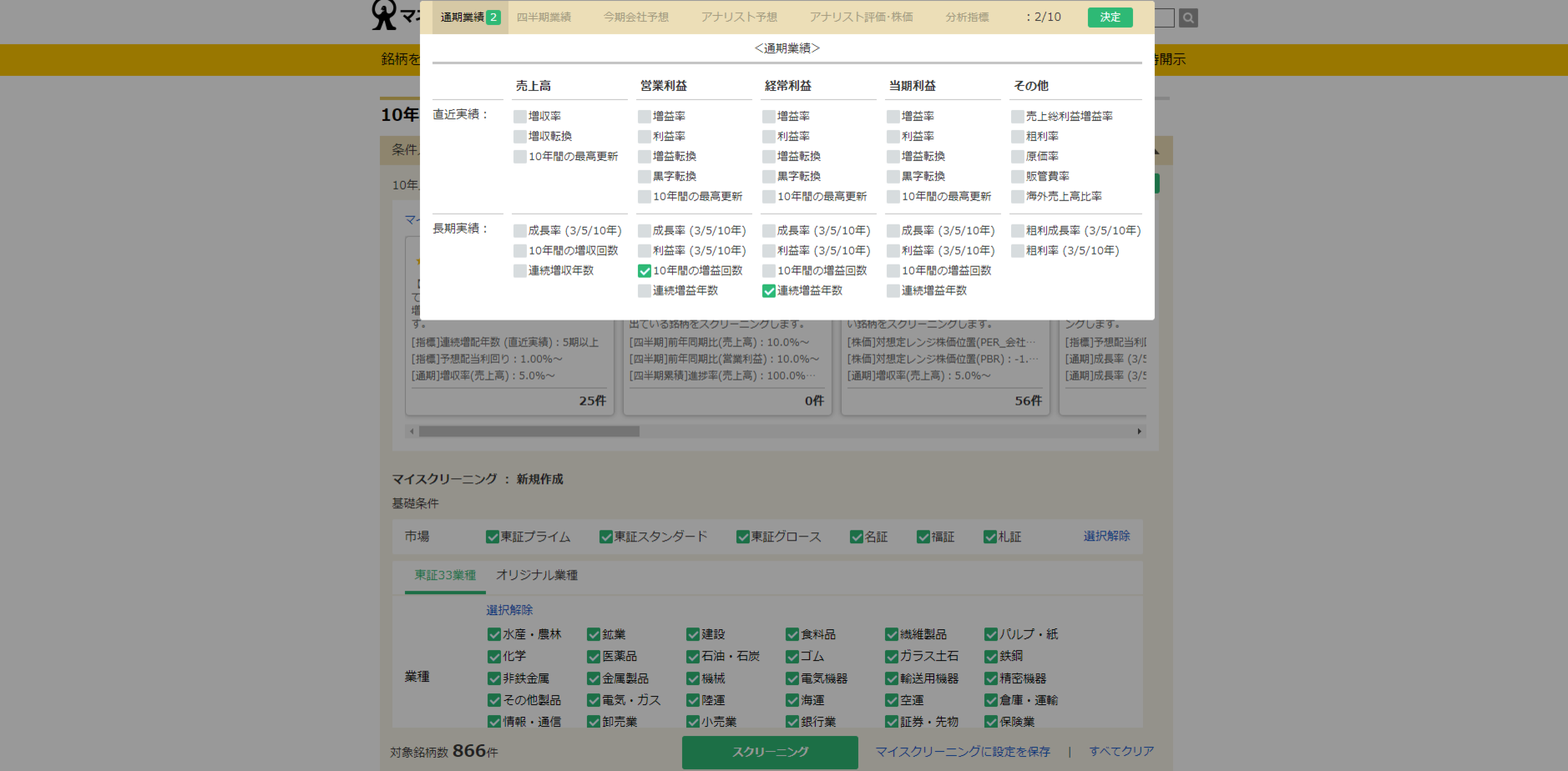Check 原価率 option

coord(1018,157)
